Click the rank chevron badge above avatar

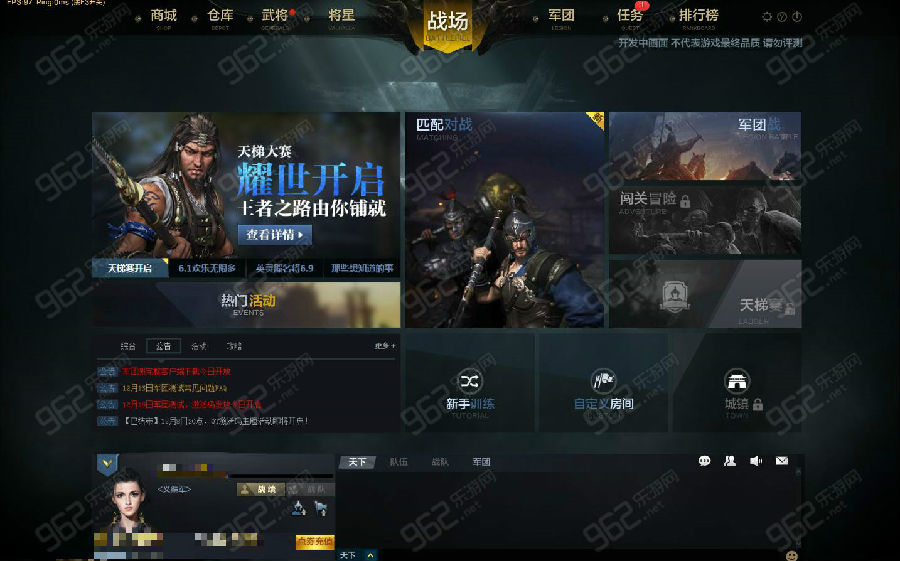(107, 463)
